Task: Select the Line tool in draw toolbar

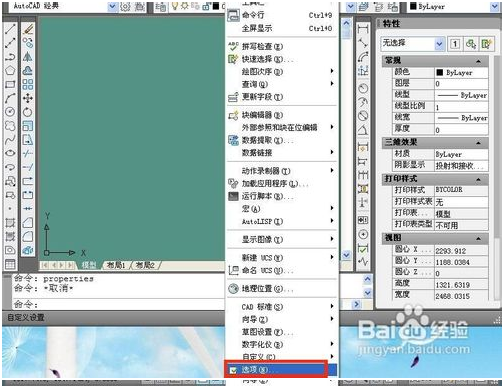Action: 10,29
